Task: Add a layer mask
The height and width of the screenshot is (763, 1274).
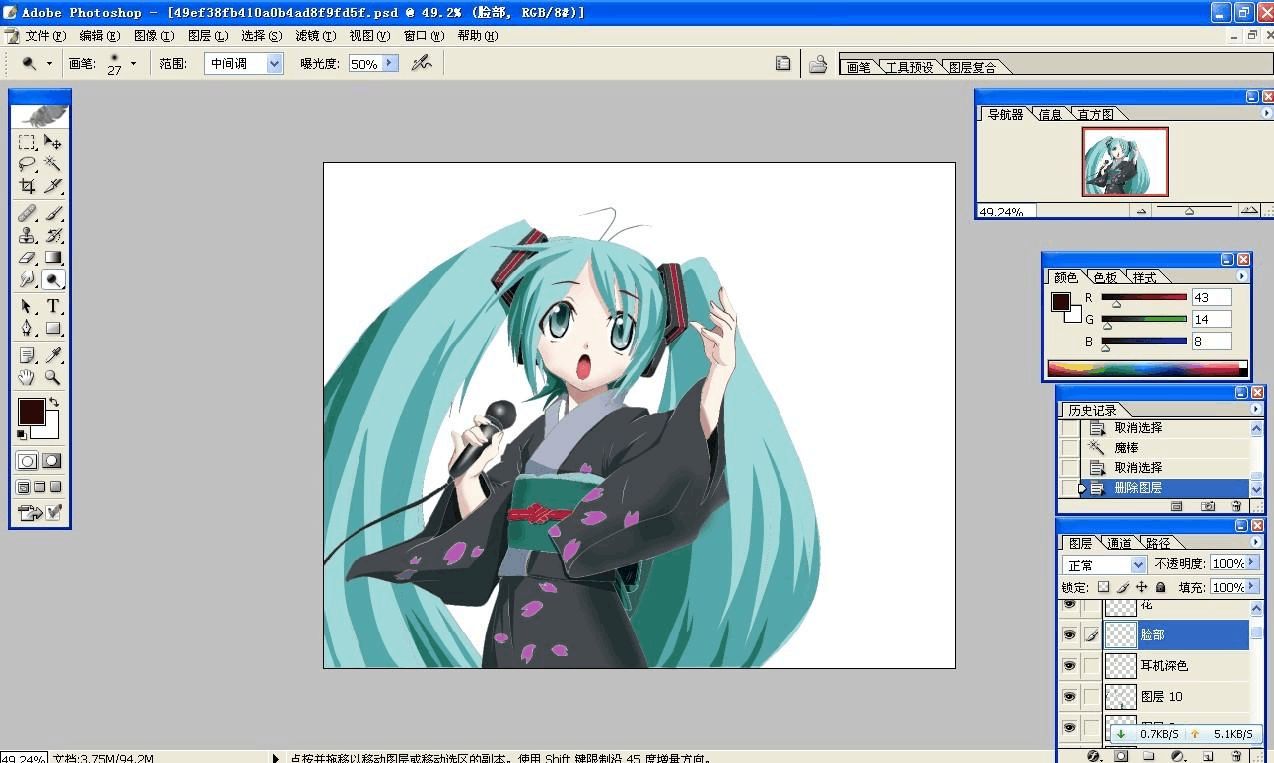Action: [1121, 756]
